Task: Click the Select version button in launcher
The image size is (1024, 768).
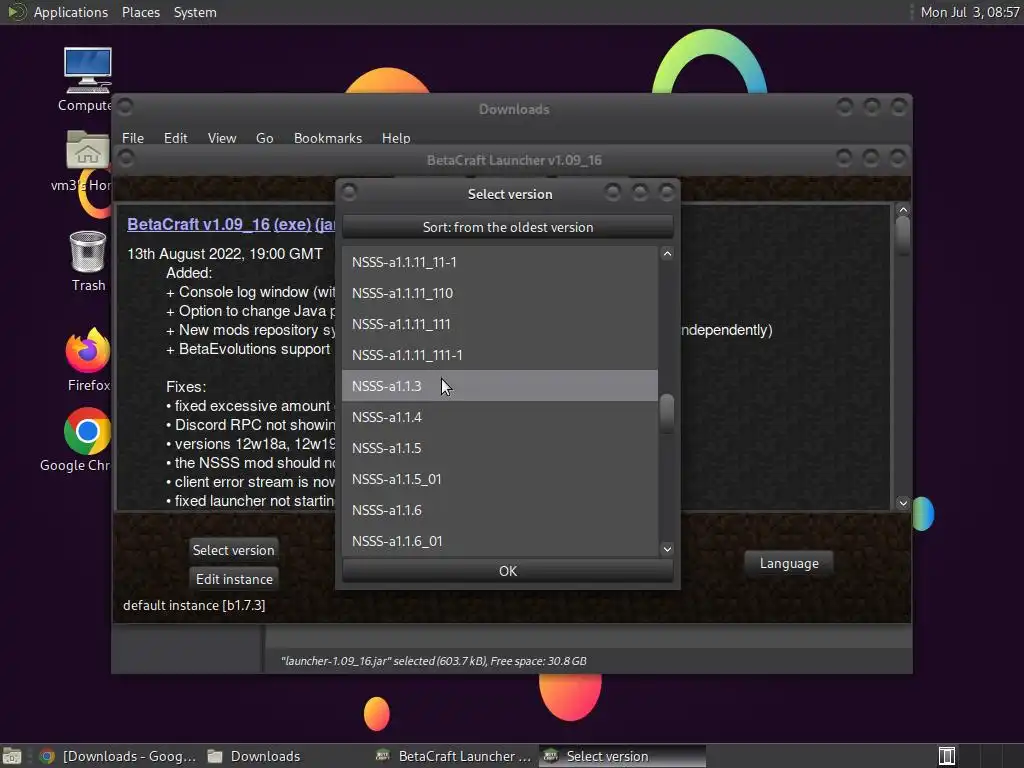Action: tap(233, 550)
